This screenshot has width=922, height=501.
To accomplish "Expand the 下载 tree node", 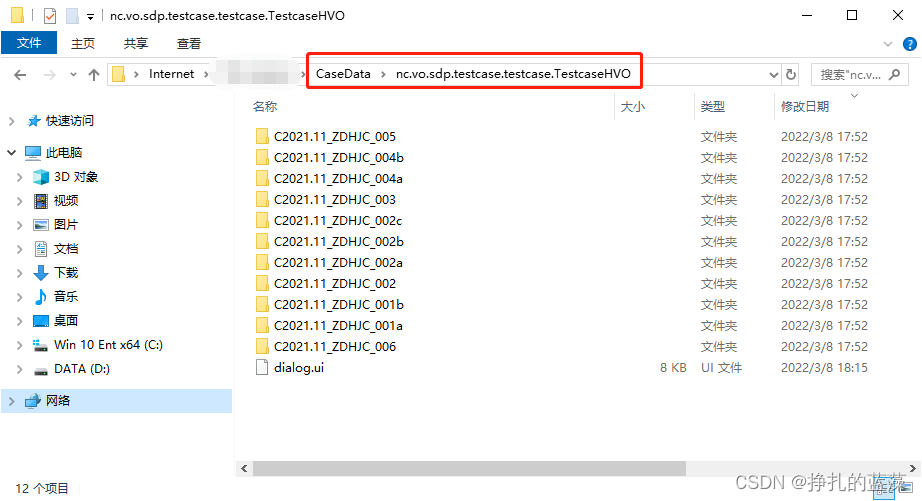I will tap(19, 273).
